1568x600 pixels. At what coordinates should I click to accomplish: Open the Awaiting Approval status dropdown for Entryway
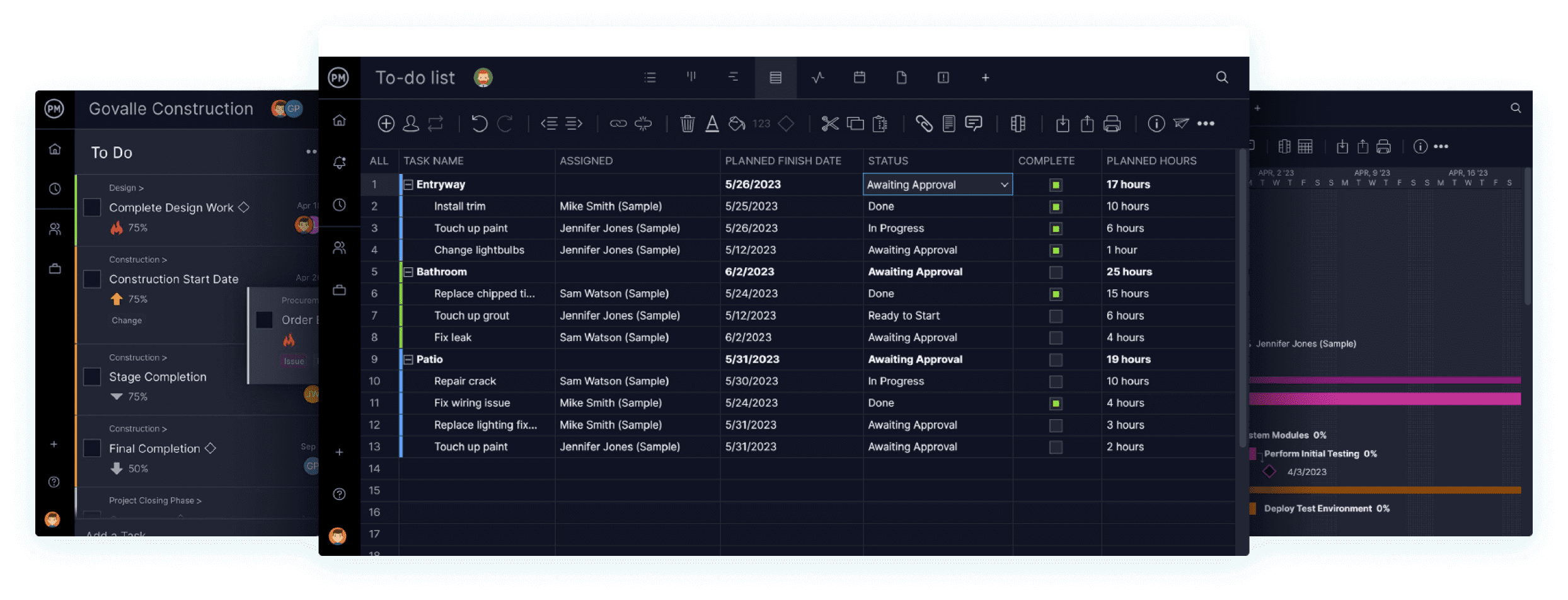tap(1004, 184)
